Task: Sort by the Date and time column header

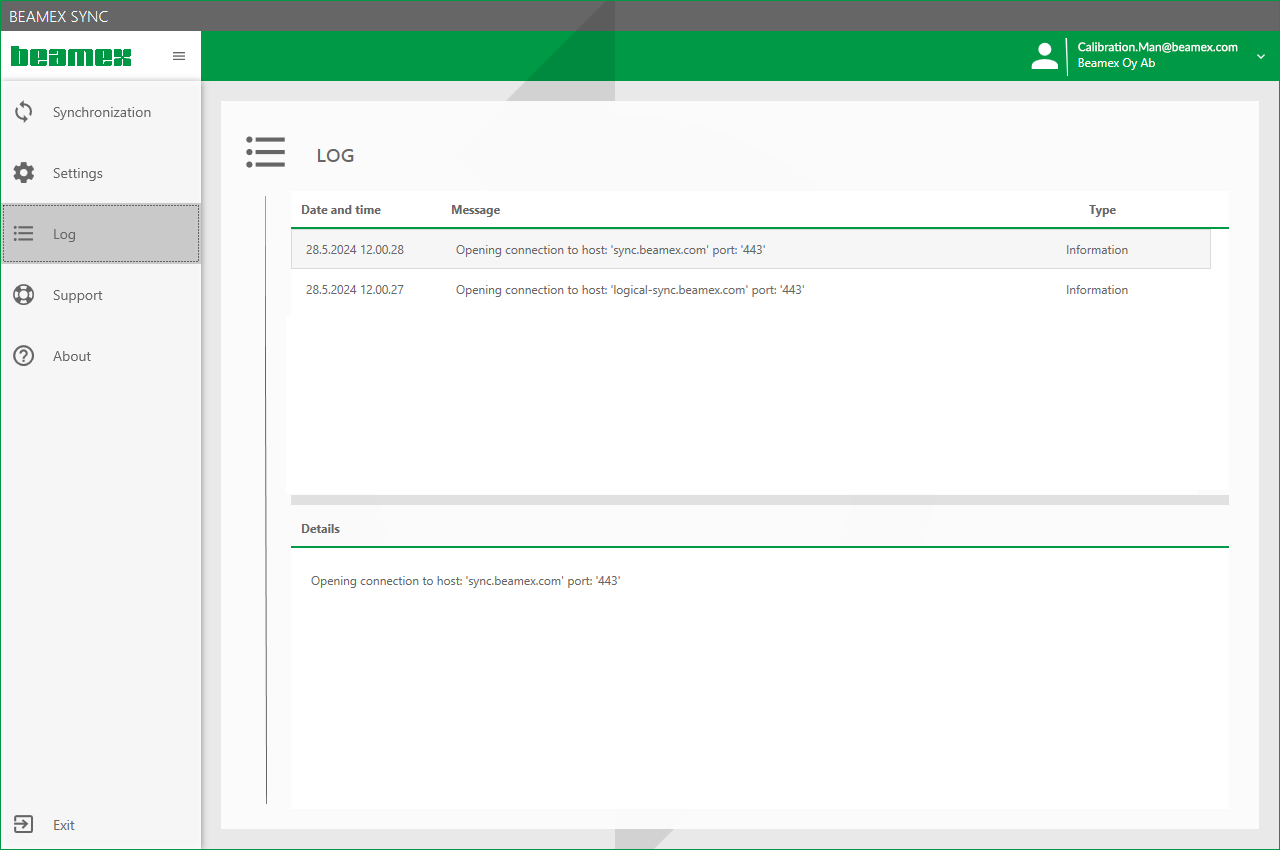Action: click(341, 210)
